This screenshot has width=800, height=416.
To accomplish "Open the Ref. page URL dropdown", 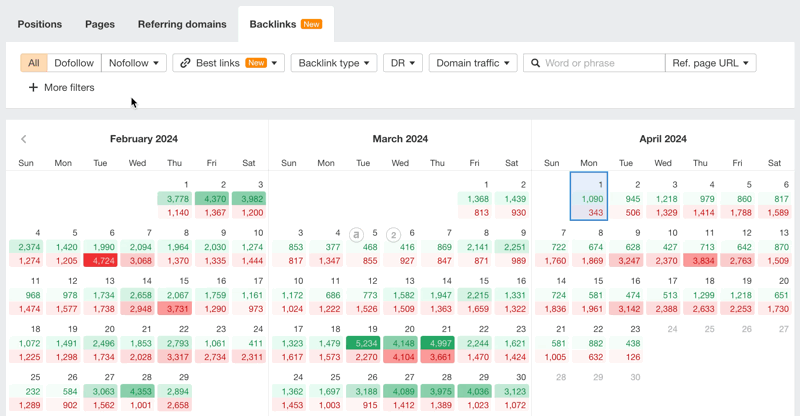I will (x=710, y=63).
